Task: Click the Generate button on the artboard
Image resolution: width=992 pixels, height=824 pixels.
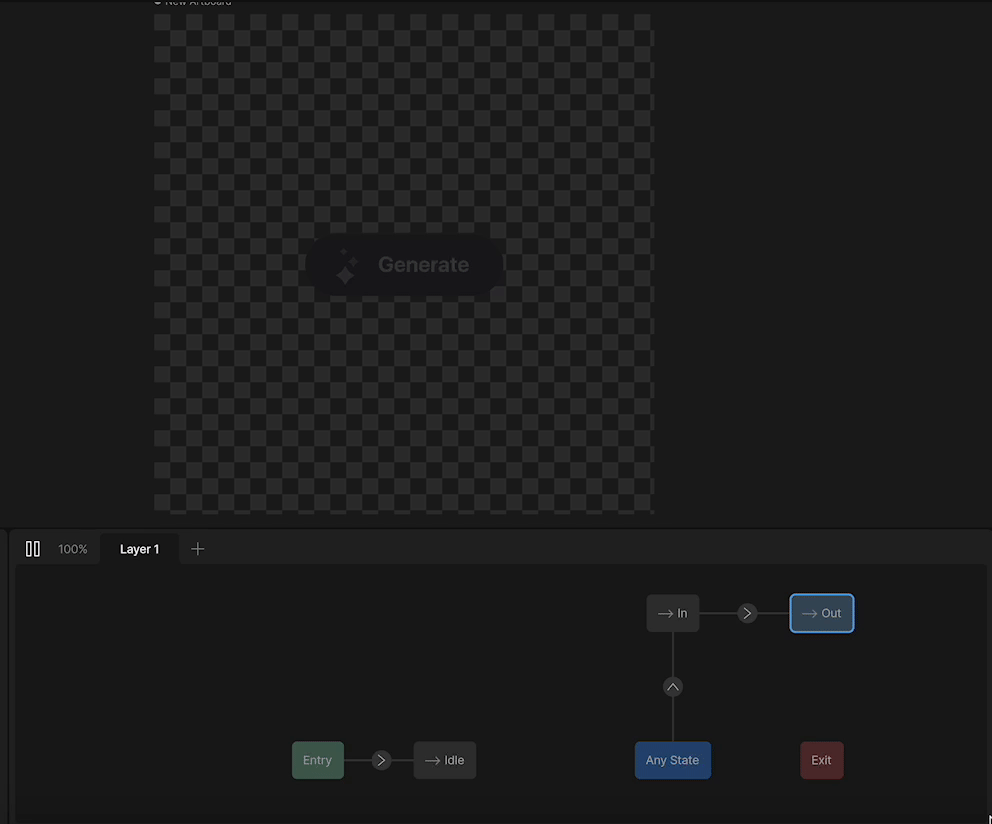Action: click(x=404, y=265)
